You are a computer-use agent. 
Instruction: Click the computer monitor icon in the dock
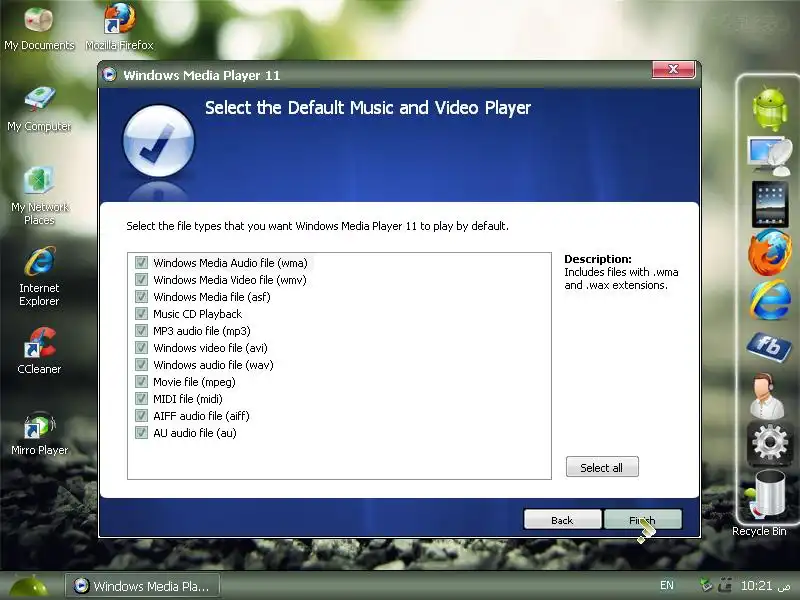[x=769, y=155]
